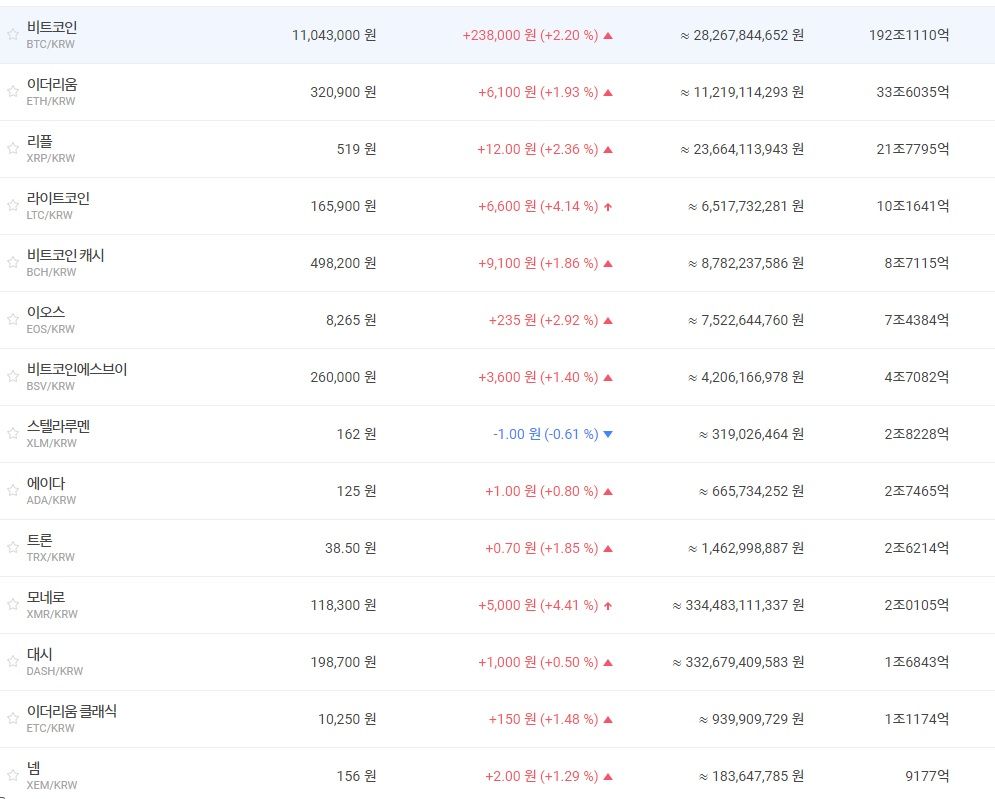Click Ethereum price 320,900 원
Viewport: 995px width, 799px height.
click(343, 93)
